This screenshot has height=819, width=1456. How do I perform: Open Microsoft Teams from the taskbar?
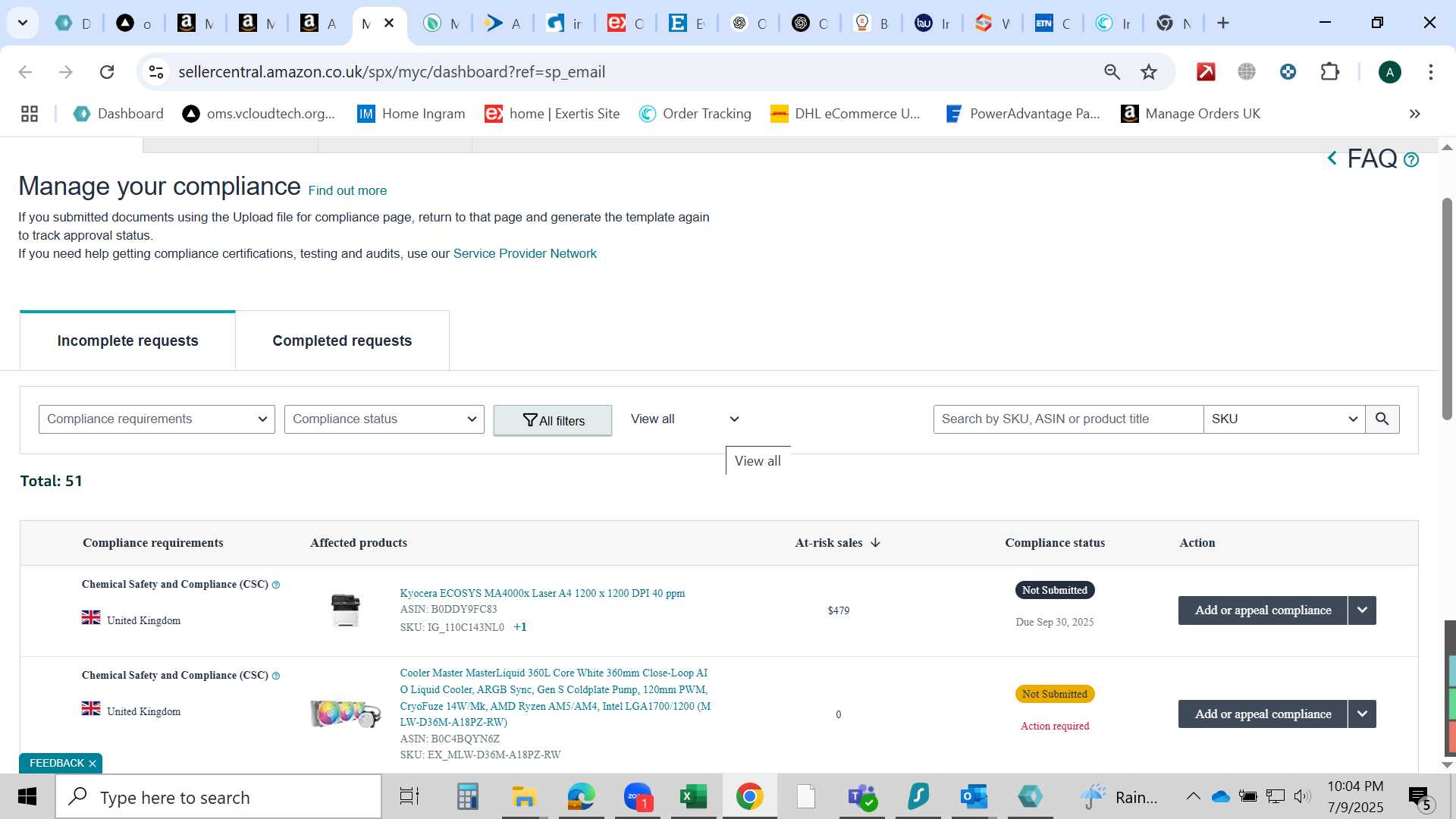tap(862, 797)
